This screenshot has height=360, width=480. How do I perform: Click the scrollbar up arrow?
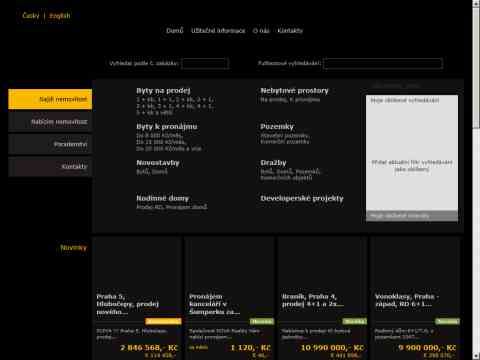[x=476, y=3]
